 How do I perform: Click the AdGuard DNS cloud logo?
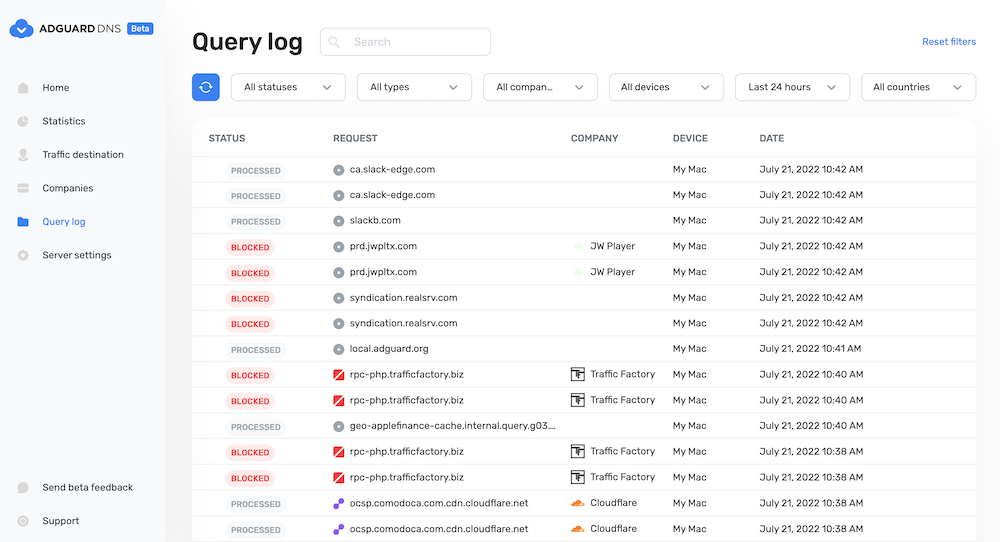coord(21,29)
